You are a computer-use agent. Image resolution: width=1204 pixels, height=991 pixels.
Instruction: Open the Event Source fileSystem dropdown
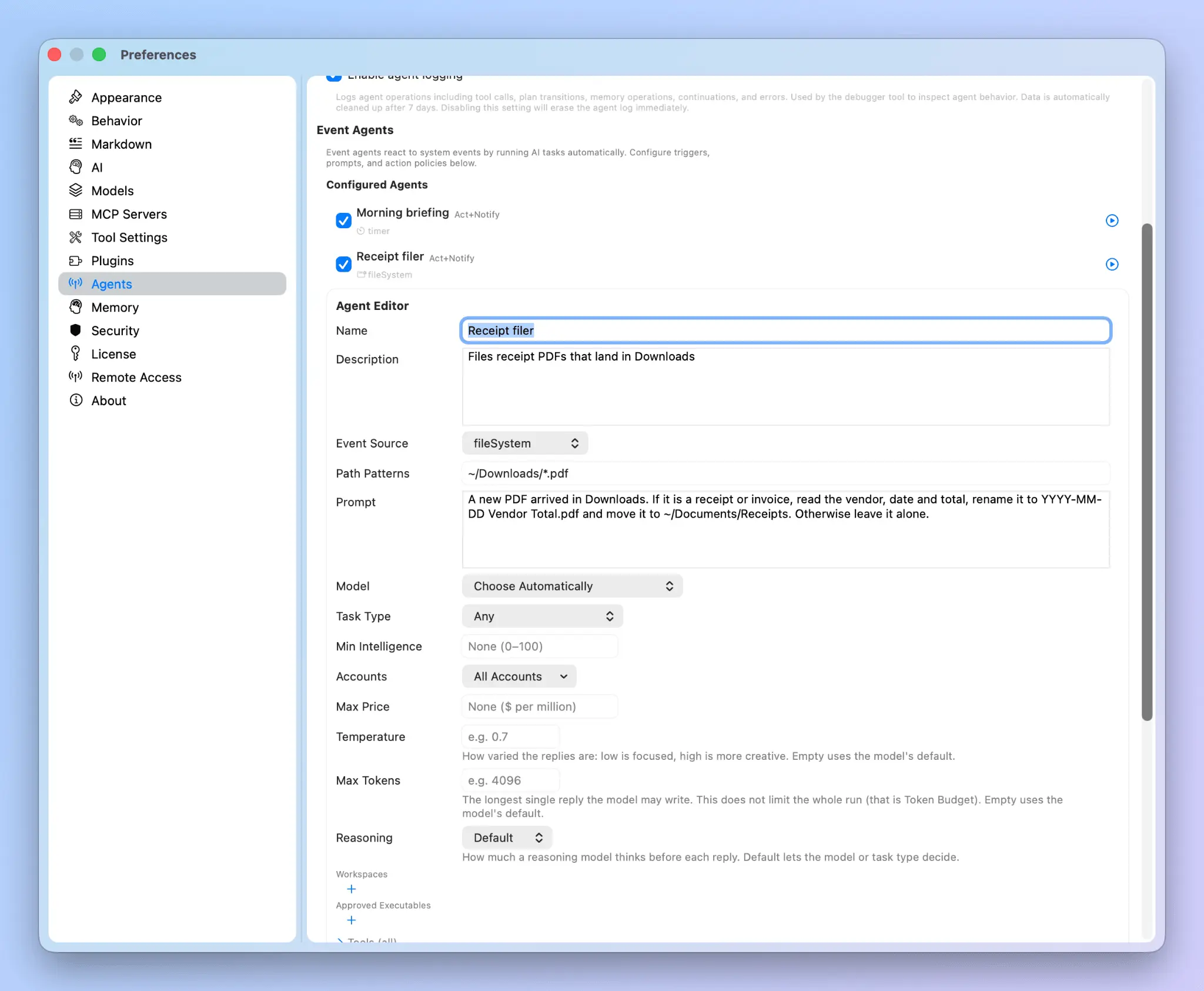click(x=525, y=443)
